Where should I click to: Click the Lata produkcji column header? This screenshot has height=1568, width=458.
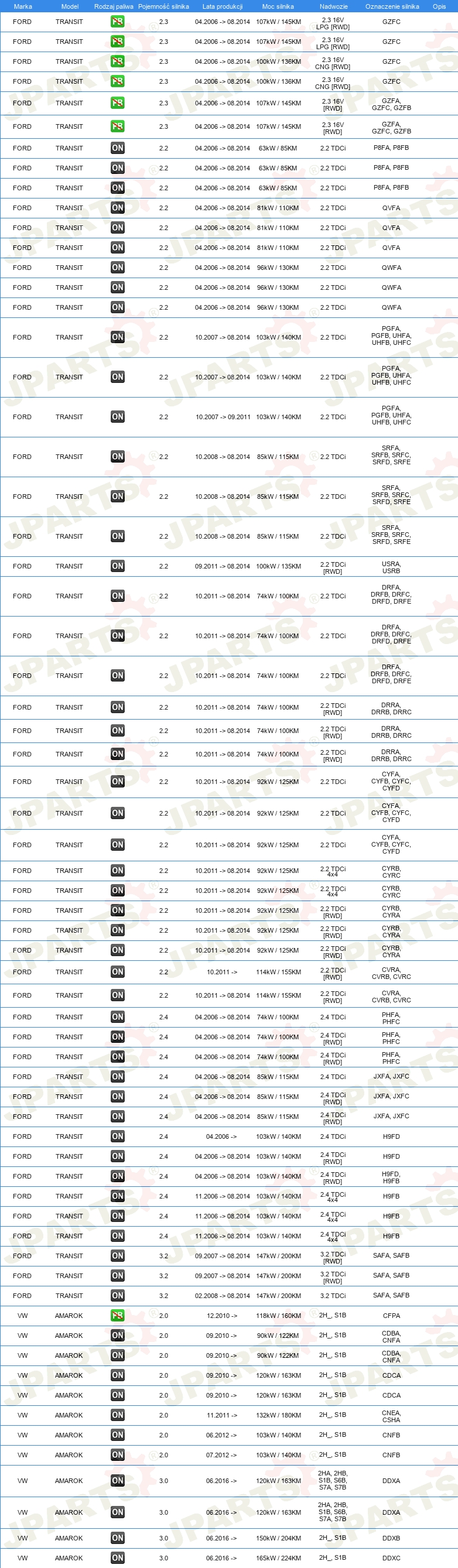coord(223,6)
